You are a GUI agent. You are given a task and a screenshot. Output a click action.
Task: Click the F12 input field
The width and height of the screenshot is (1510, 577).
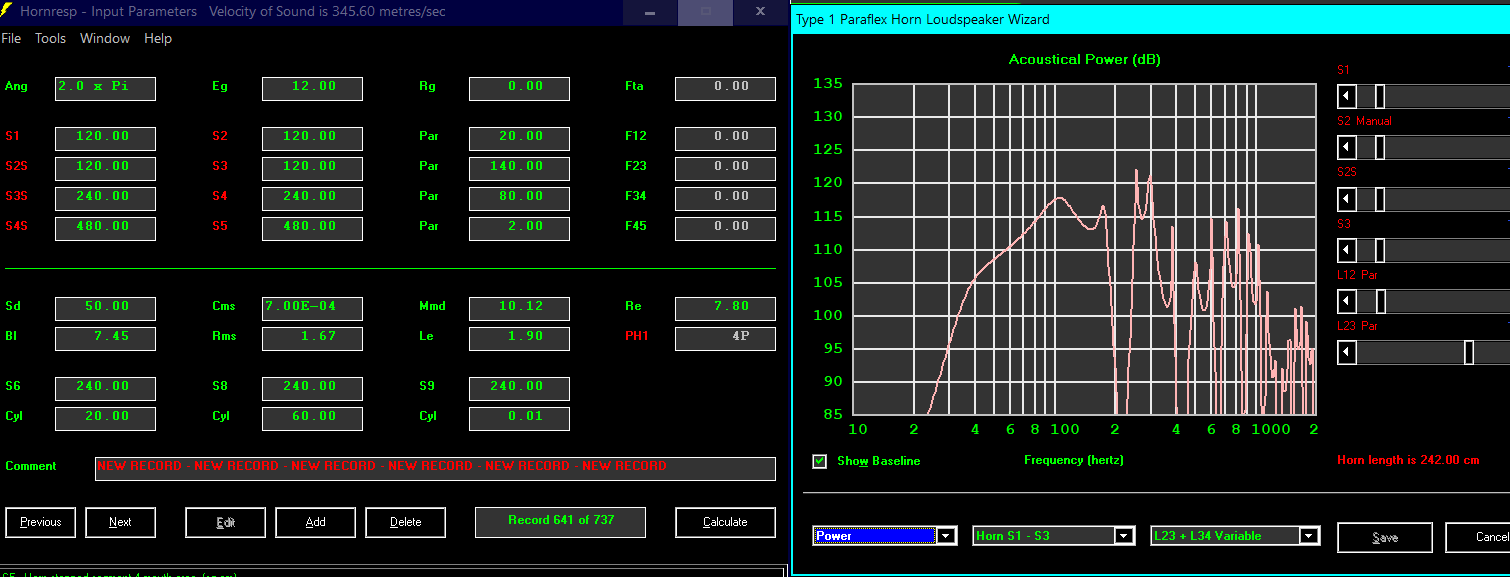click(725, 138)
